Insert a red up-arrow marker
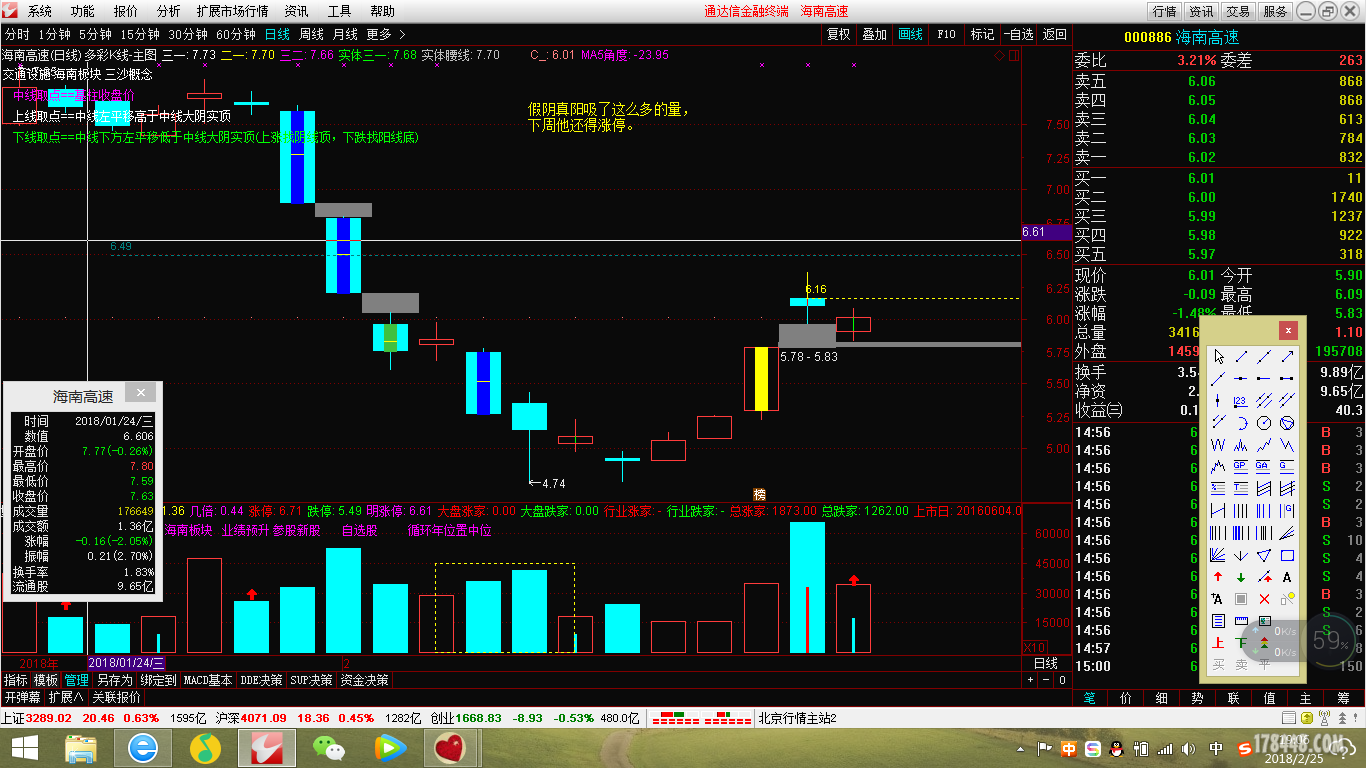Screen dimensions: 1366x768 tap(1218, 577)
